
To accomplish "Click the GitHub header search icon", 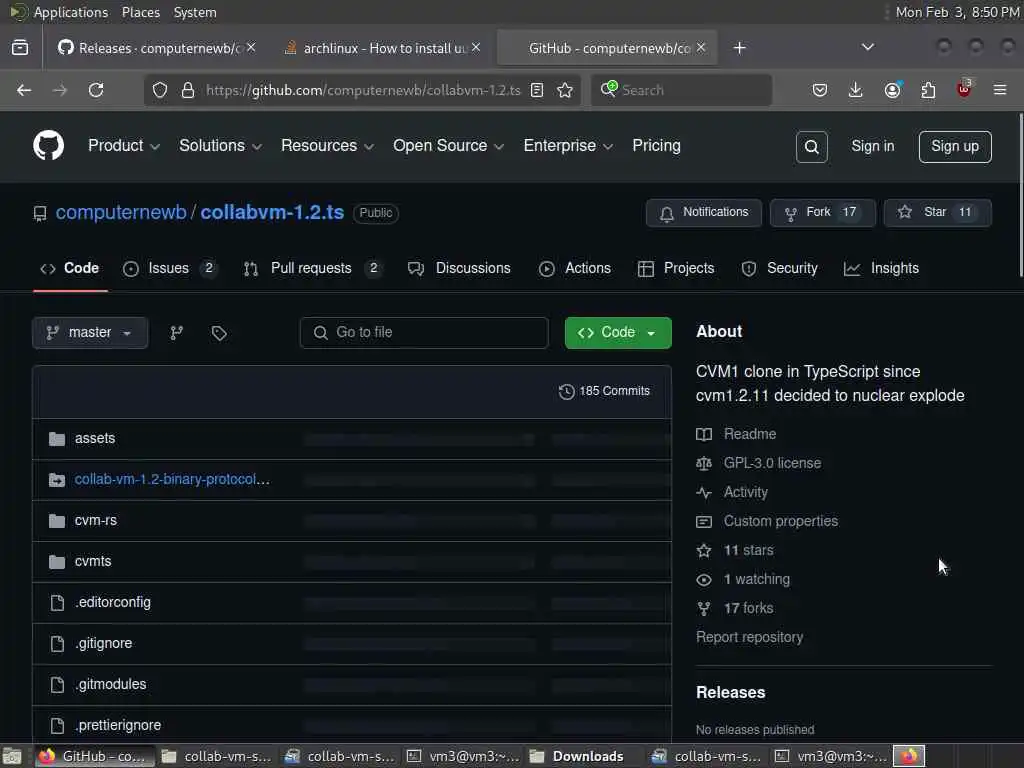I will (x=812, y=147).
